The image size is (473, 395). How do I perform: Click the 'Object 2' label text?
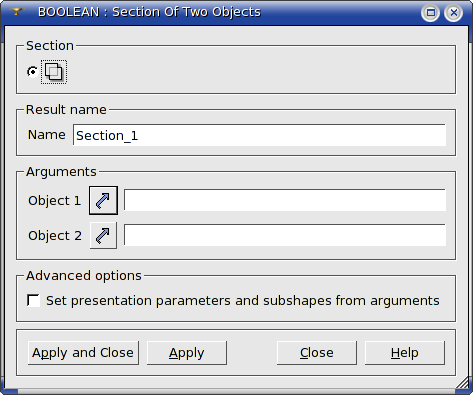(55, 236)
